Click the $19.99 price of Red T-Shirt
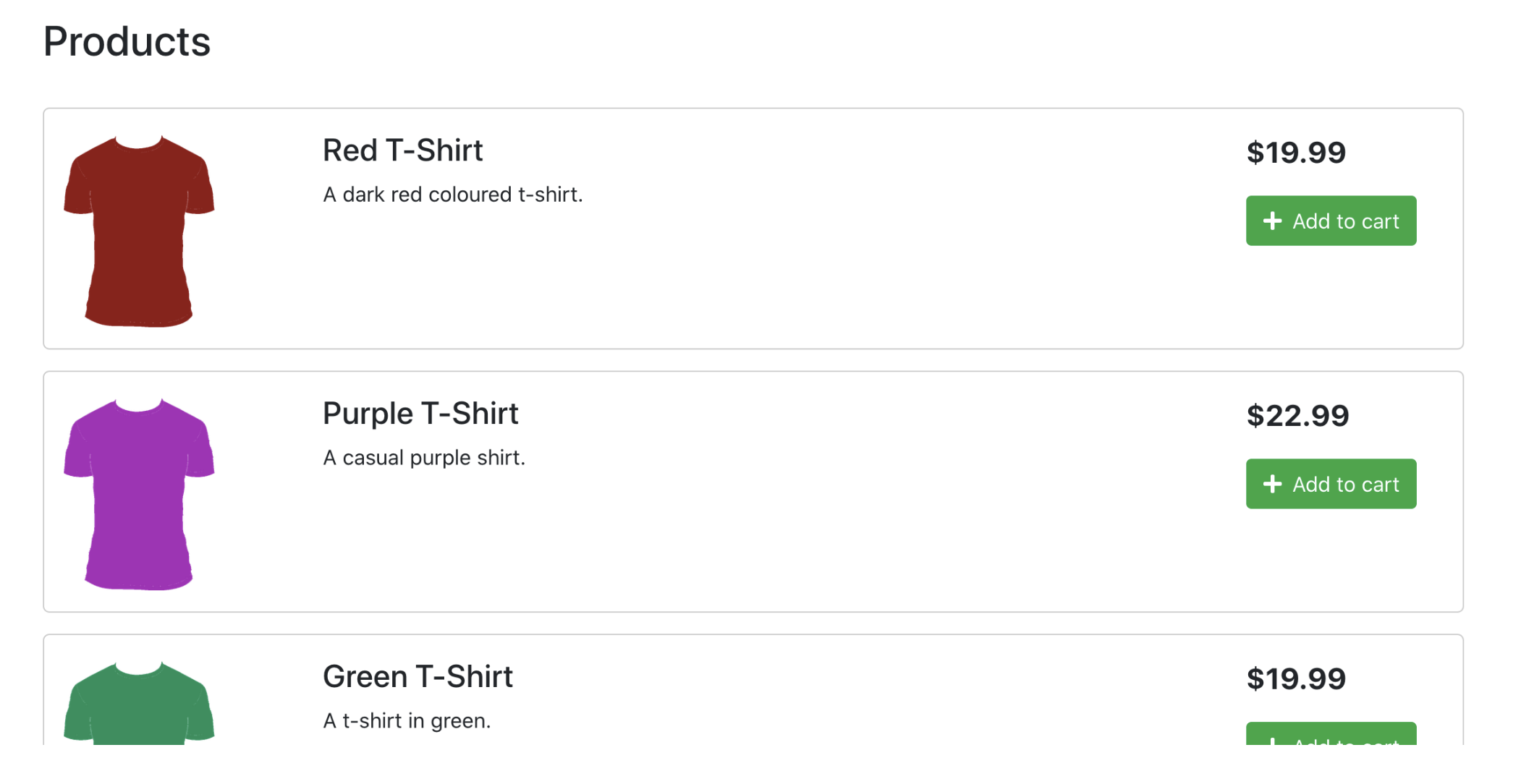This screenshot has width=1521, height=784. [1296, 152]
